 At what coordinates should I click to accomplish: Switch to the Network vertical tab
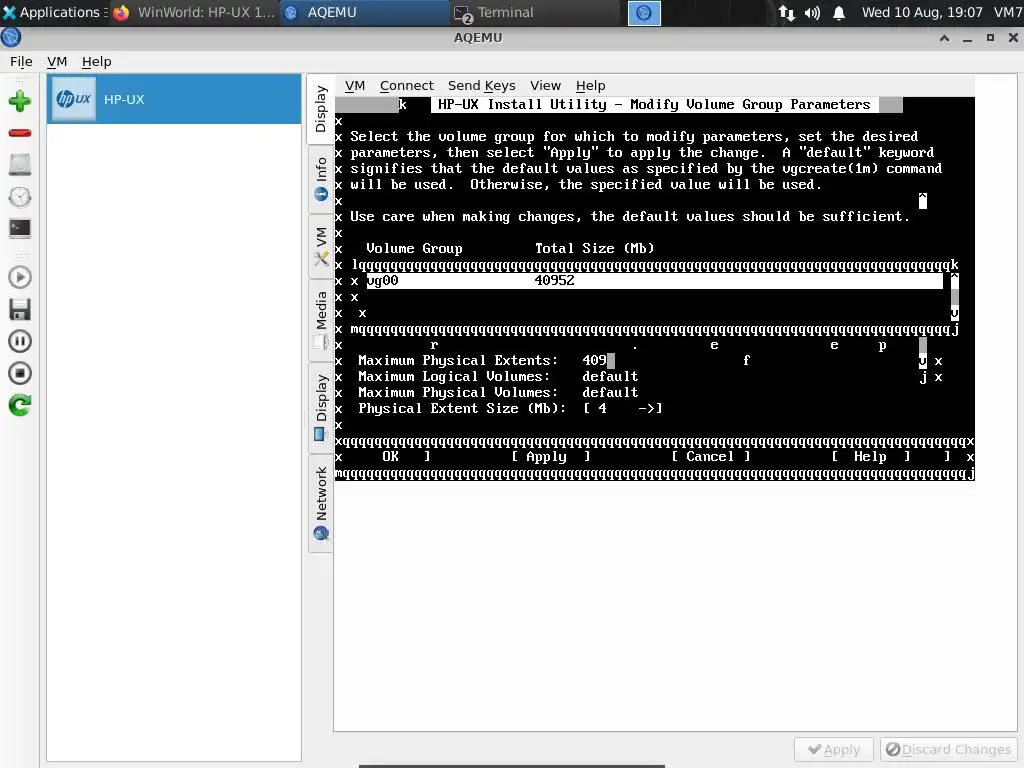pyautogui.click(x=321, y=504)
